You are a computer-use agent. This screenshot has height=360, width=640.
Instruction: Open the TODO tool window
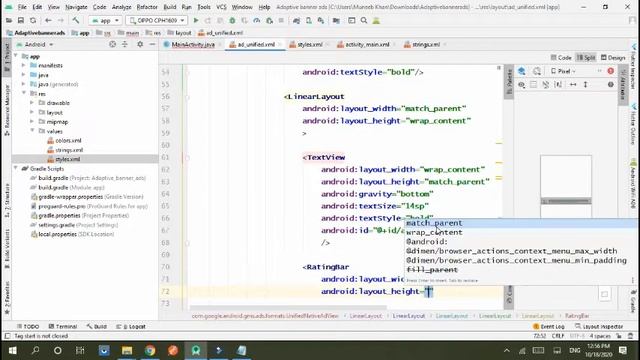[28, 327]
